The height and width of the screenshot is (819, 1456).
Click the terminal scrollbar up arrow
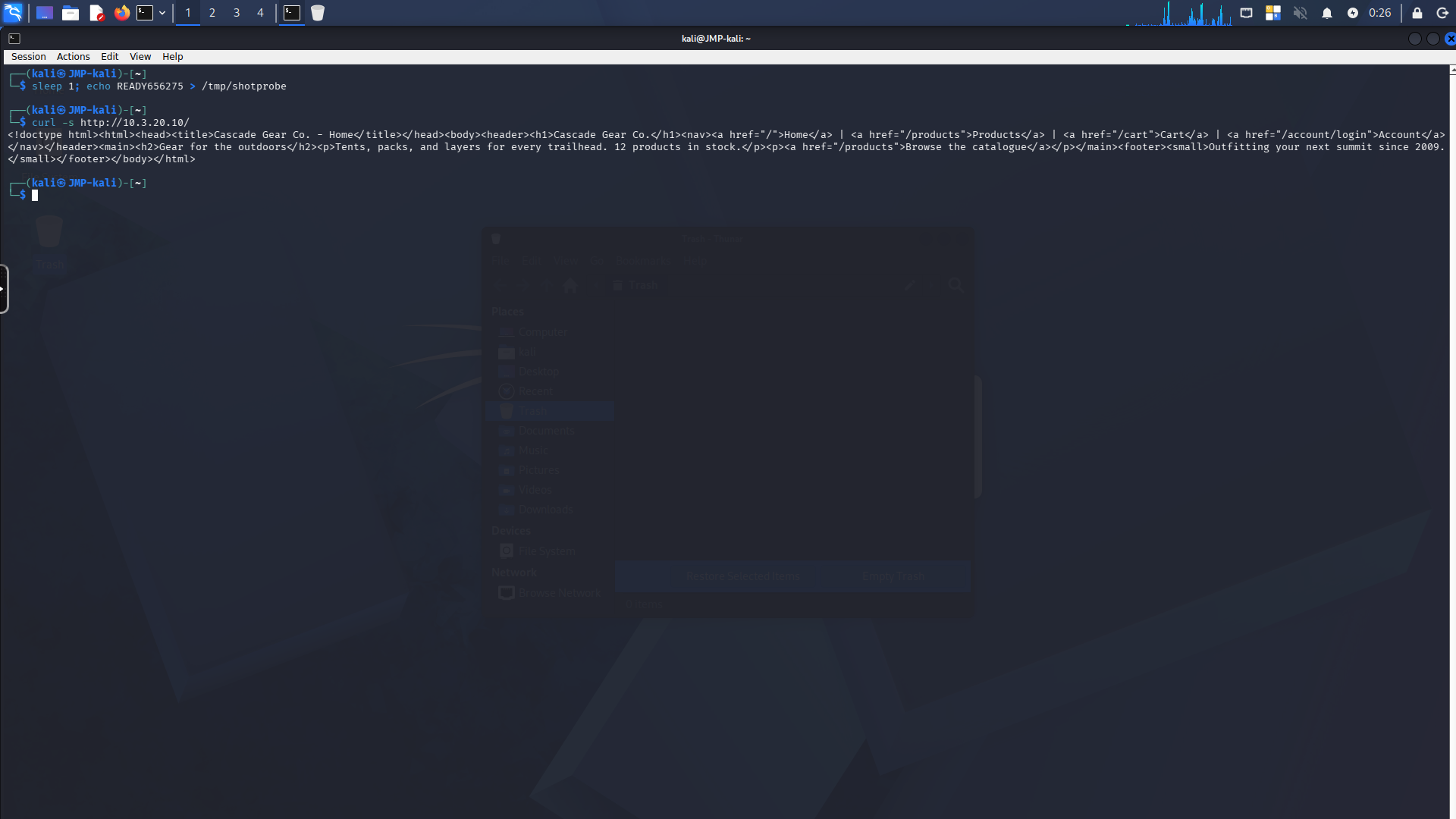(x=1452, y=70)
